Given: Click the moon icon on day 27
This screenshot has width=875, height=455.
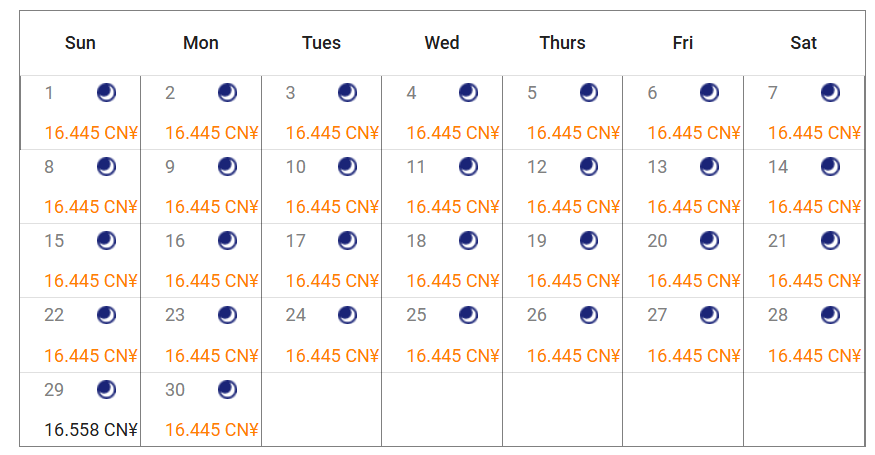Looking at the screenshot, I should (x=709, y=315).
